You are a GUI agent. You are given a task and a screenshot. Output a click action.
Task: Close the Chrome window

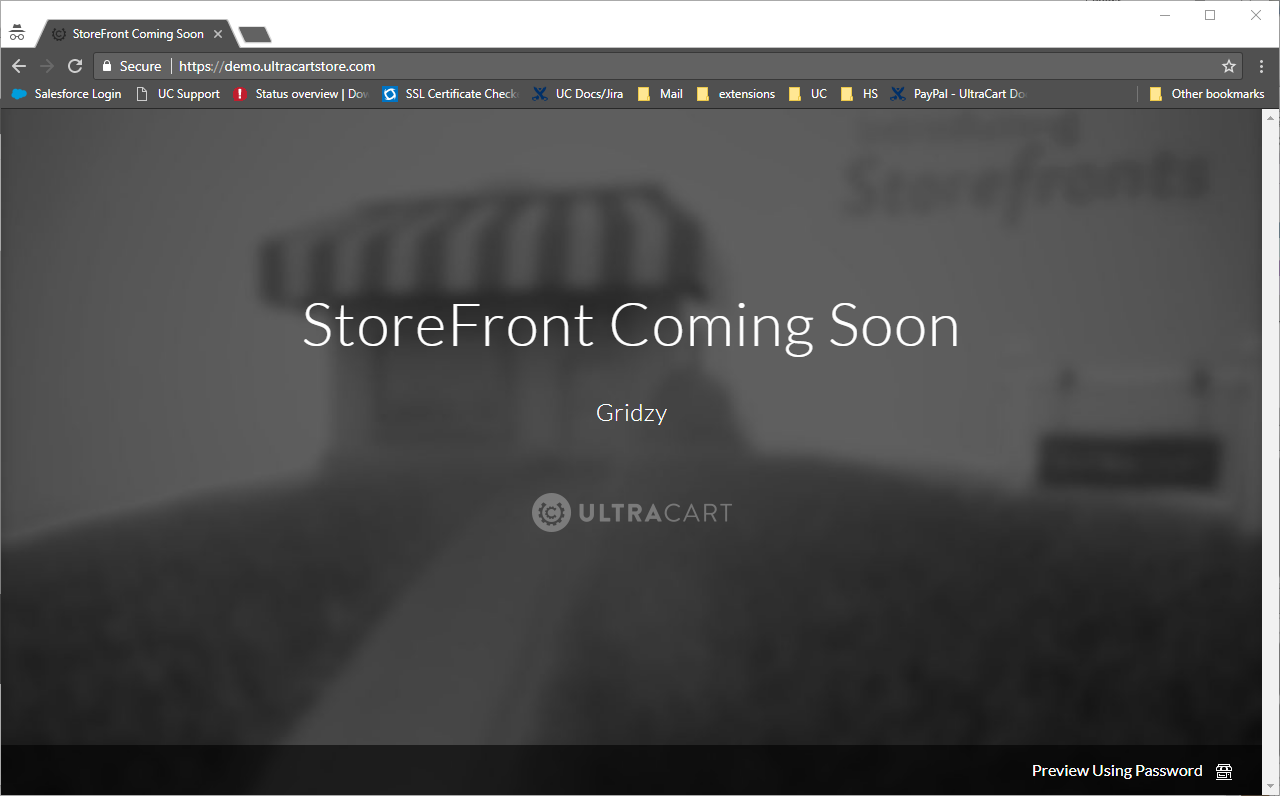[x=1256, y=15]
